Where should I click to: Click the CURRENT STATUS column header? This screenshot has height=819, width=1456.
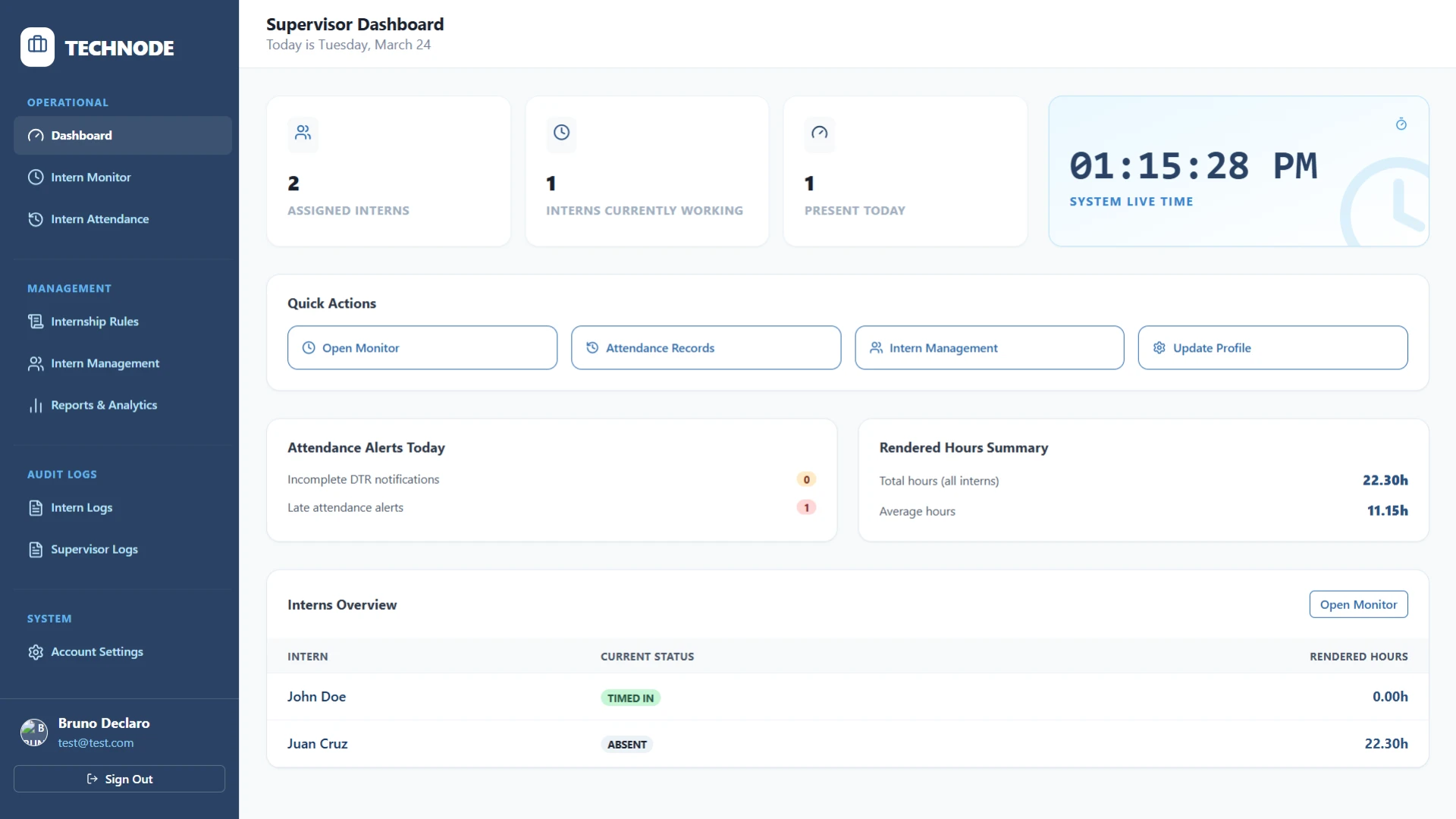coord(647,657)
